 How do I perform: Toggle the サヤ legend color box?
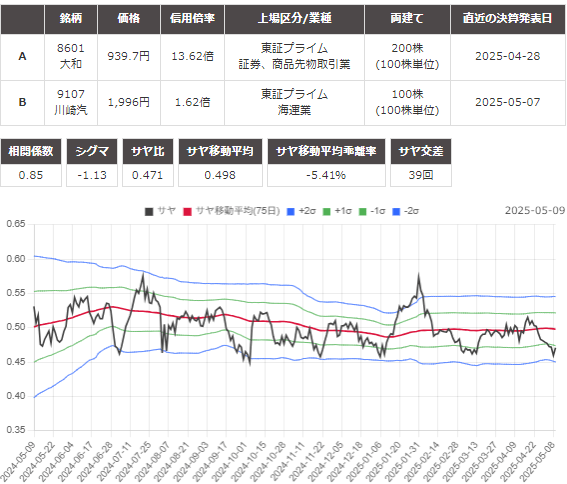[149, 212]
